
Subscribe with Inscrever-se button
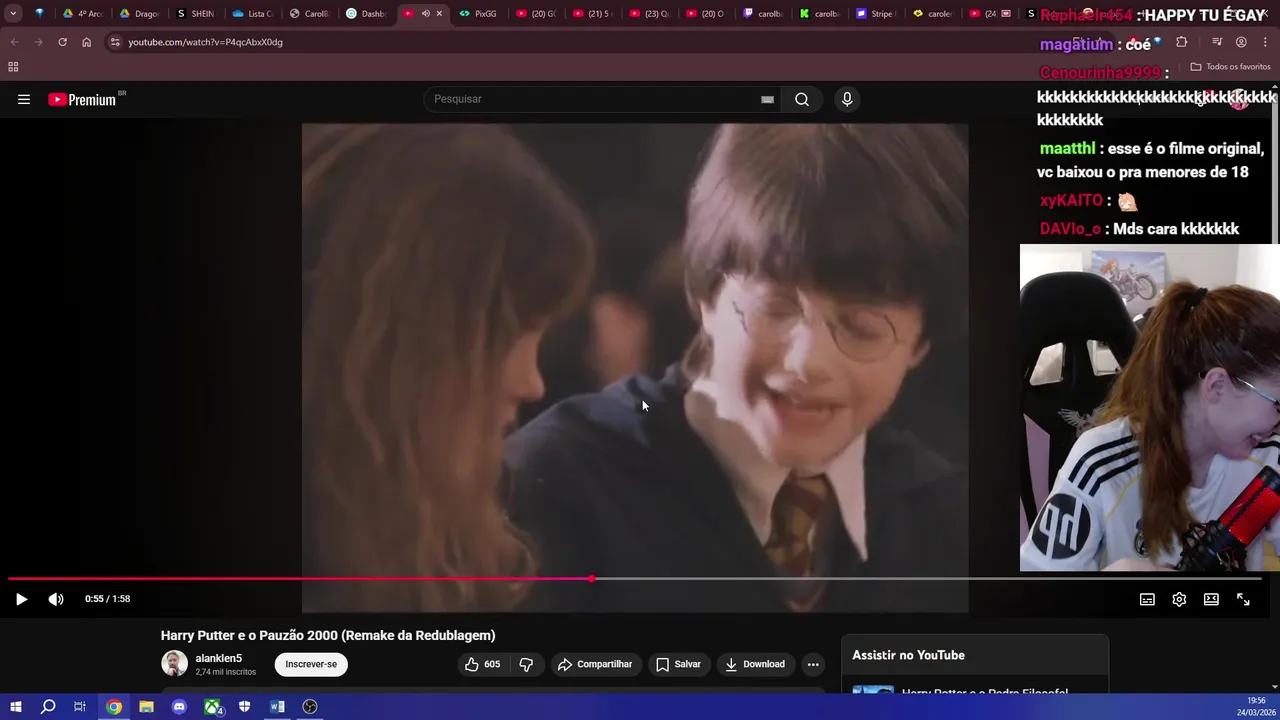click(311, 664)
